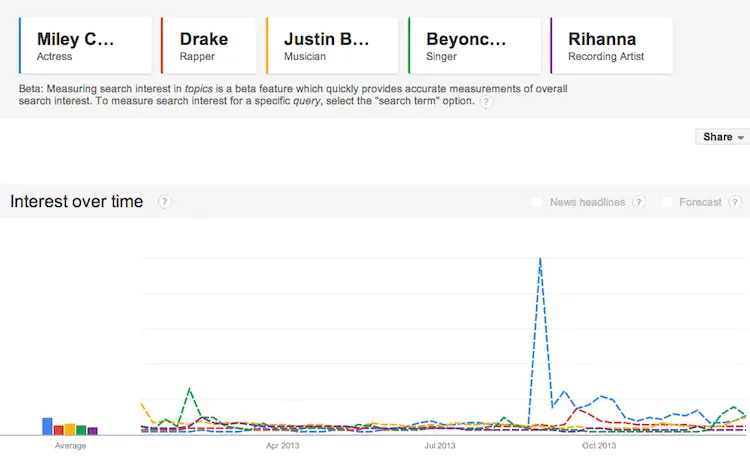Click help icon beside News headlines
The width and height of the screenshot is (750, 456).
pos(638,202)
